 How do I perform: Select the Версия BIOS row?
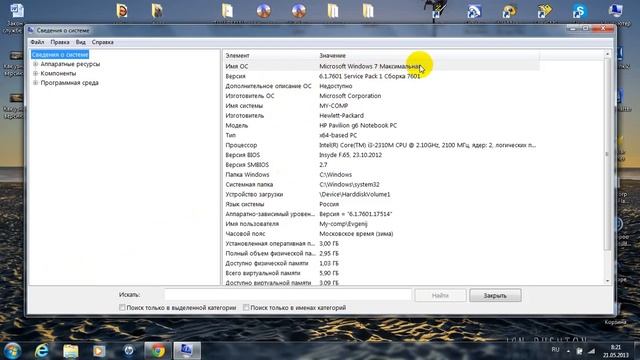(381, 155)
